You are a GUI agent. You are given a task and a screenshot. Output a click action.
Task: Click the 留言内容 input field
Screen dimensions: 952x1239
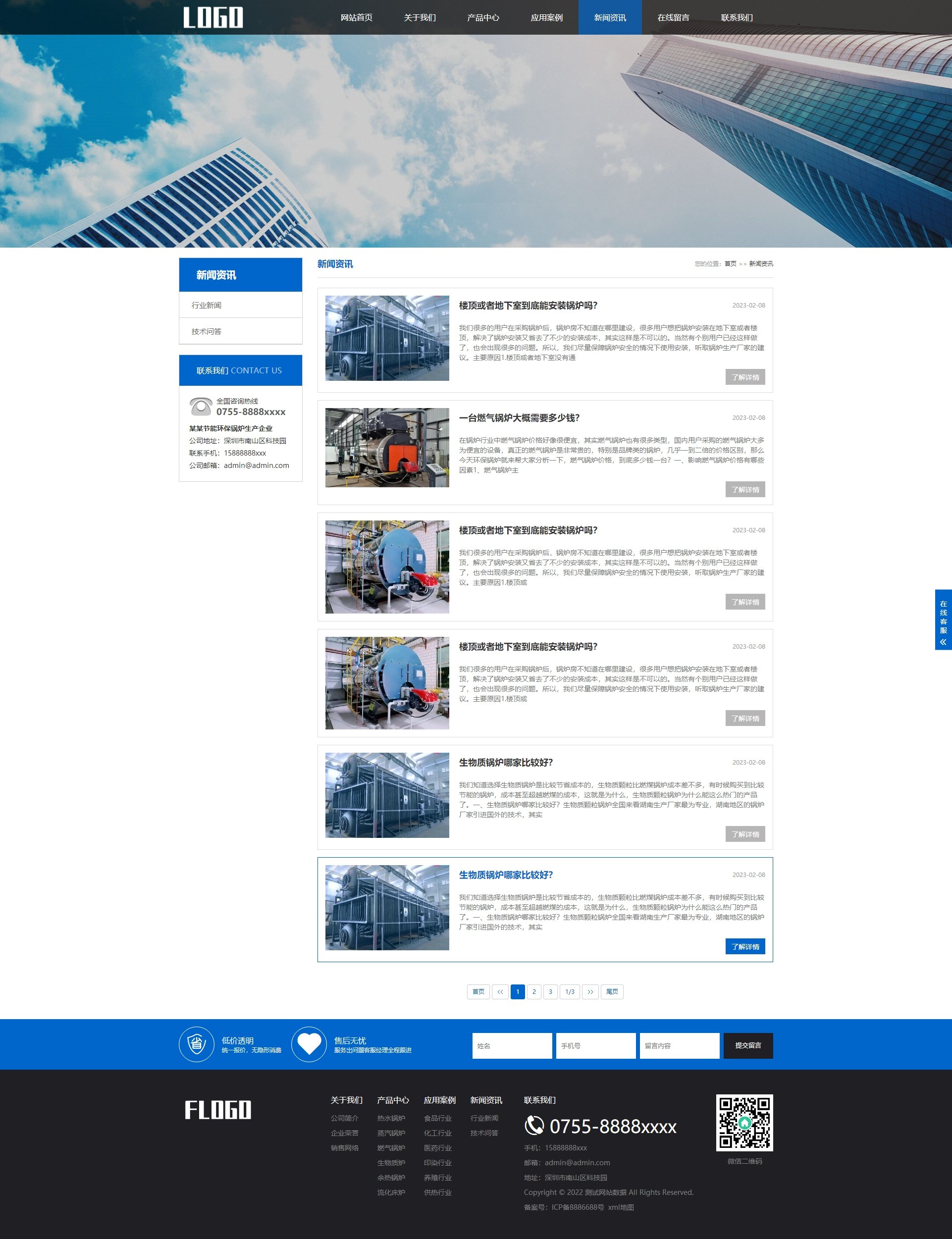click(679, 1045)
